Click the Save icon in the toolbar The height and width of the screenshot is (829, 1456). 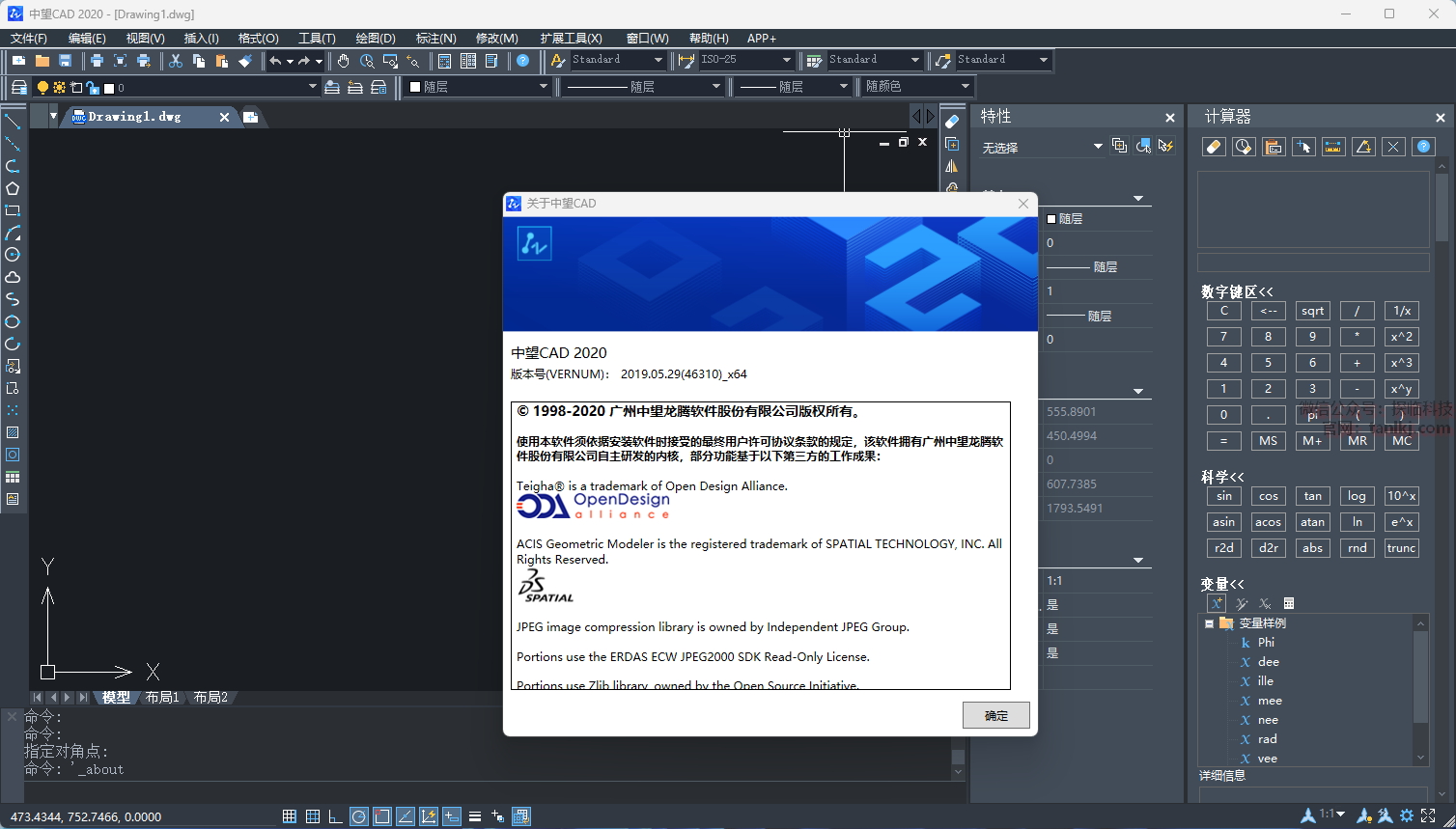[66, 61]
